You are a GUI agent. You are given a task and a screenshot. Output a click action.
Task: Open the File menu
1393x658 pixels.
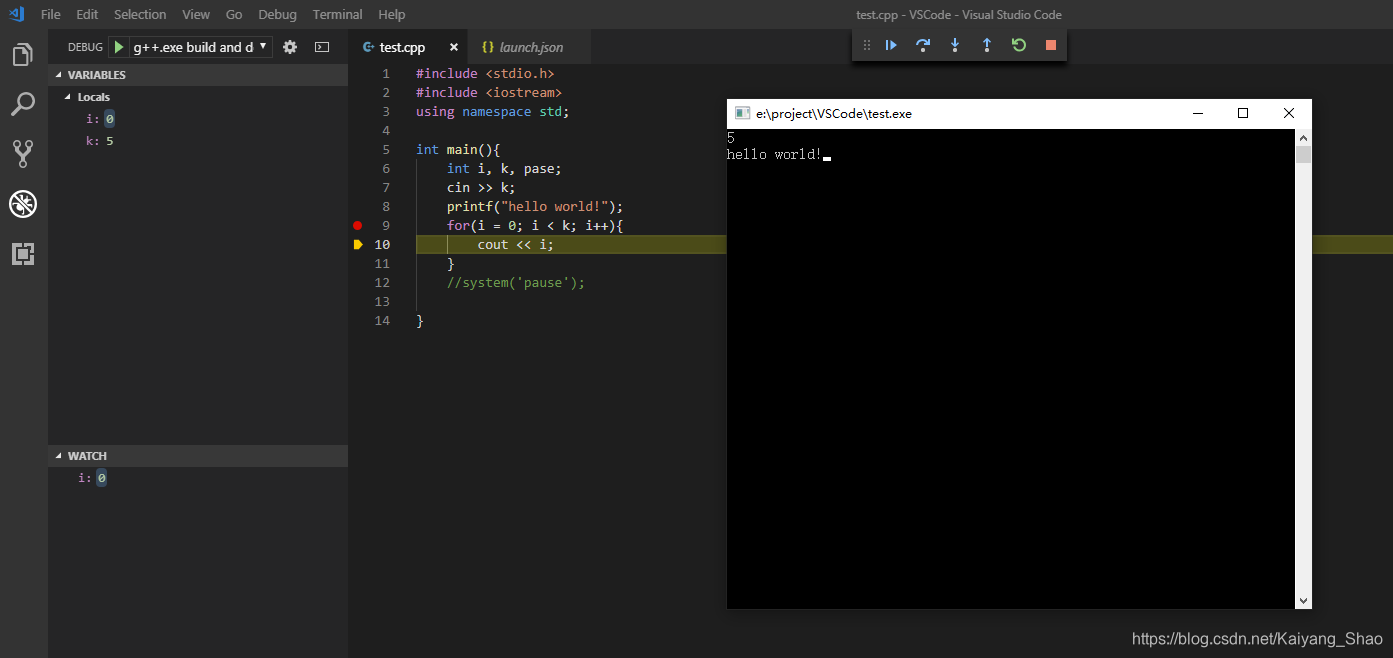(x=51, y=14)
